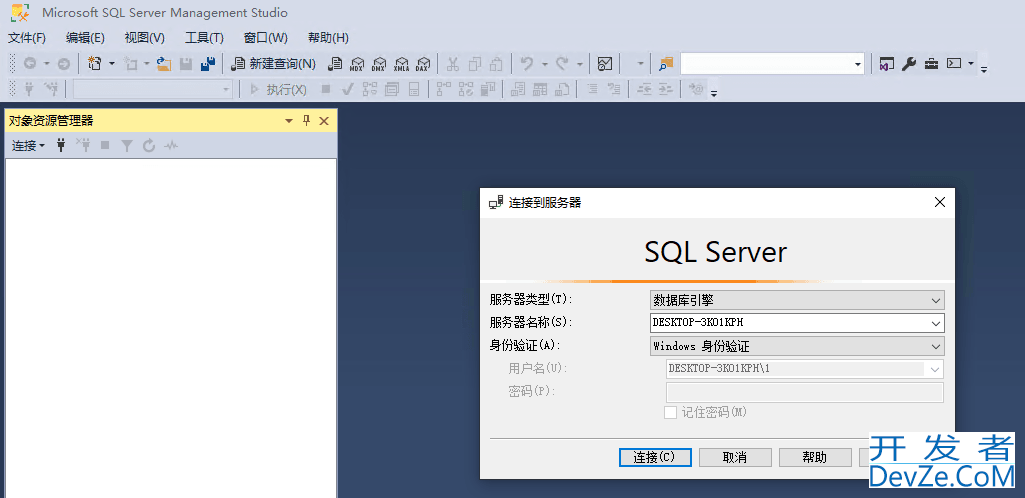The width and height of the screenshot is (1025, 498).
Task: Click the DMX query icon
Action: click(x=379, y=64)
